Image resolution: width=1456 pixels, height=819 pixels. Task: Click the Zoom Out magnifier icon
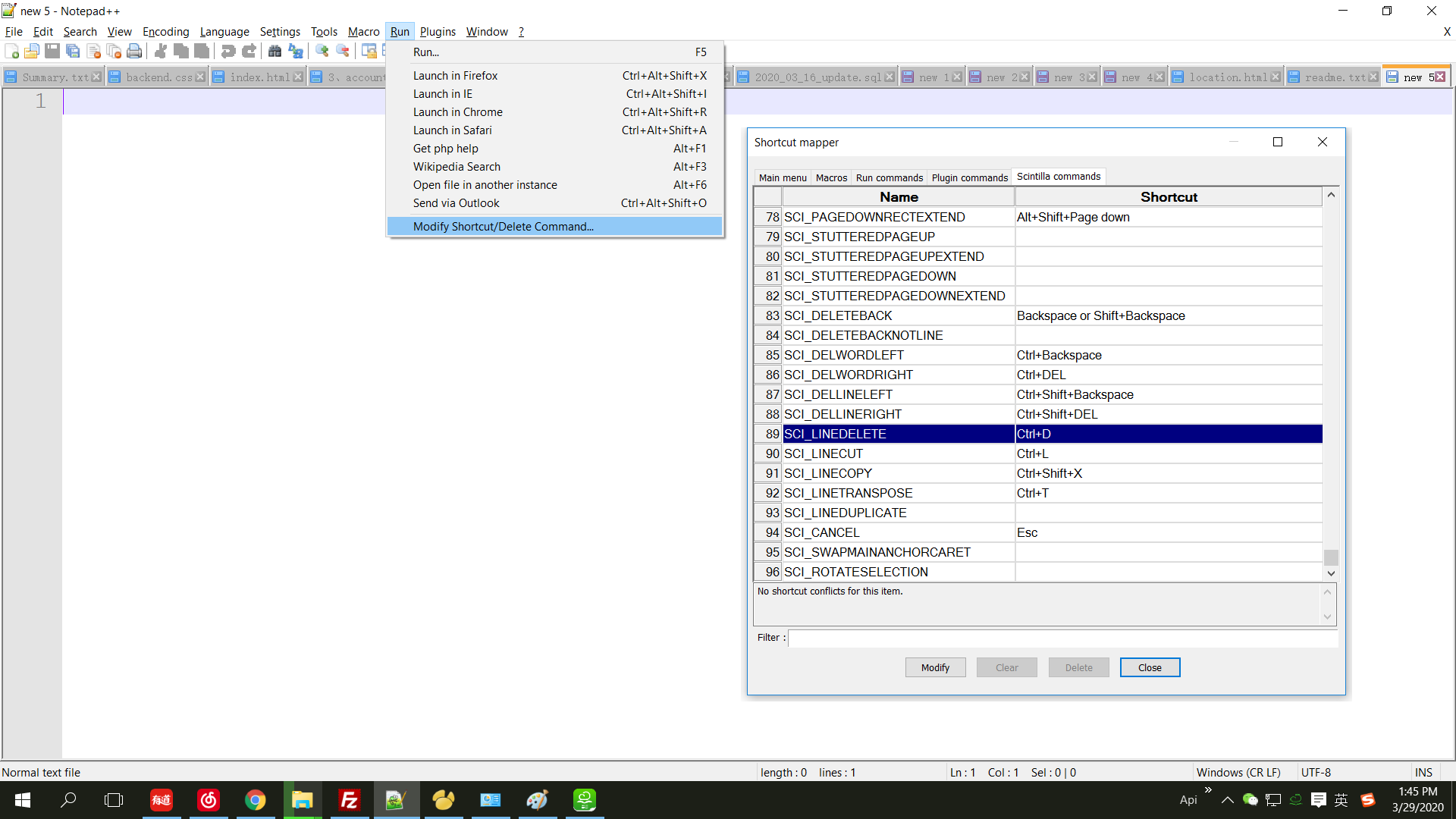tap(343, 52)
